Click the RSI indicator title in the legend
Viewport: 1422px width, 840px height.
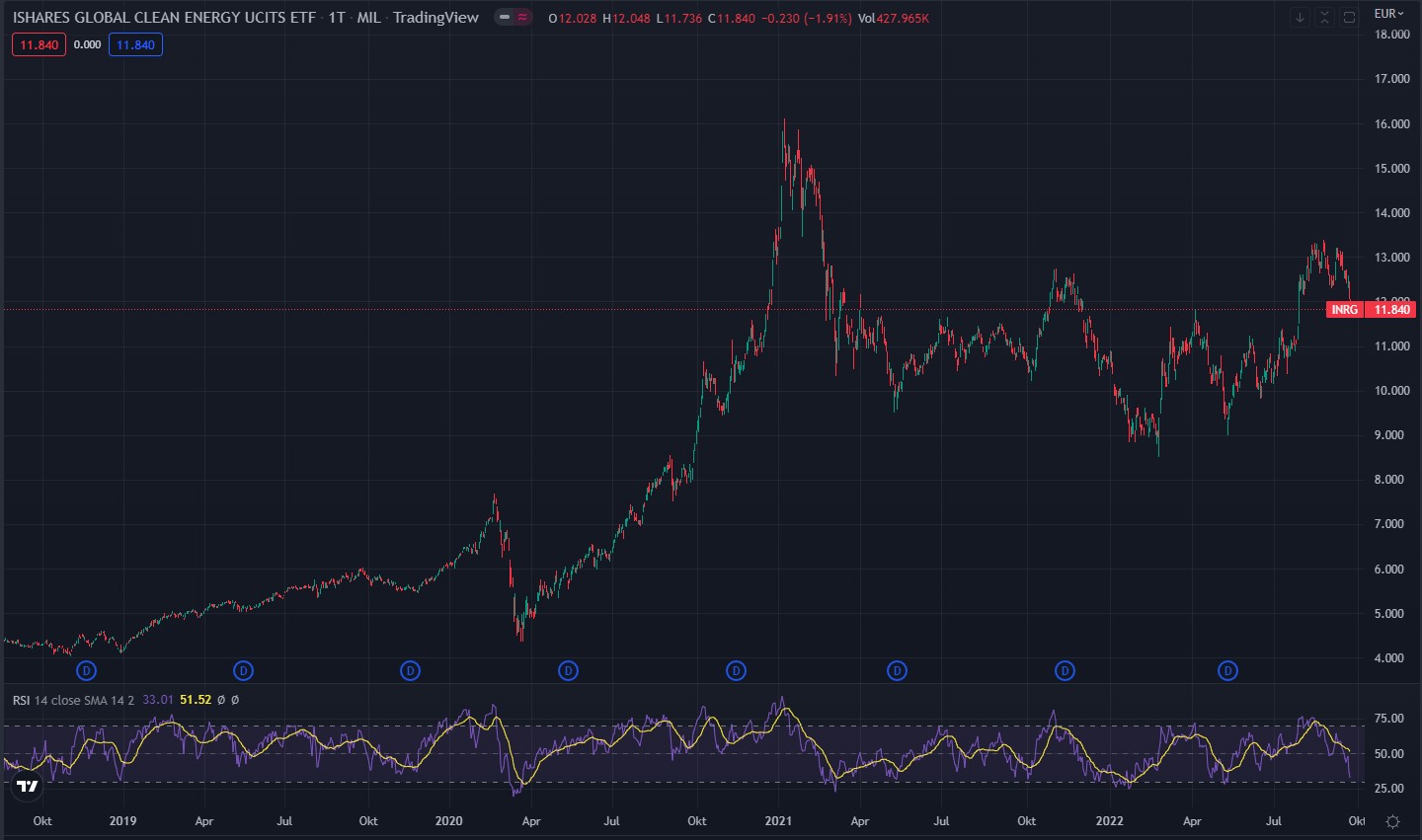click(21, 700)
